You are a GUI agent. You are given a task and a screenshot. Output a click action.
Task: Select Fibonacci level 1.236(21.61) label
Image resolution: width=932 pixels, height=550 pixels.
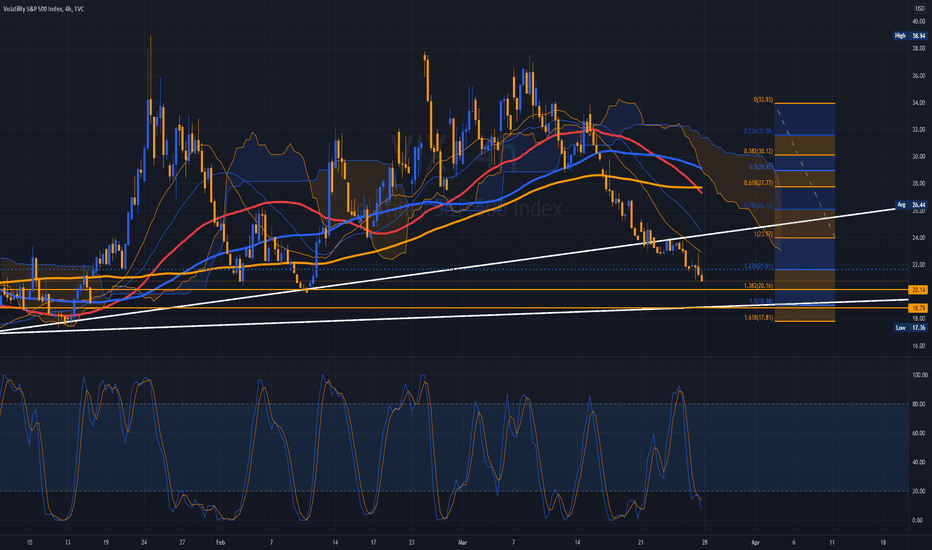758,266
